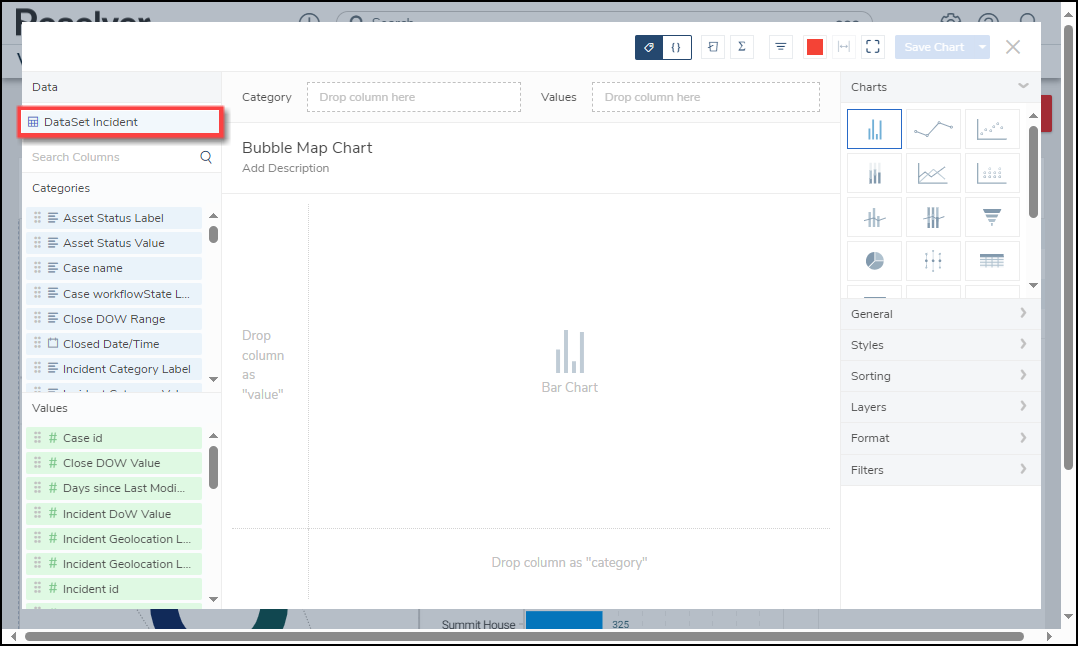Select the pie chart type
1078x646 pixels.
874,261
